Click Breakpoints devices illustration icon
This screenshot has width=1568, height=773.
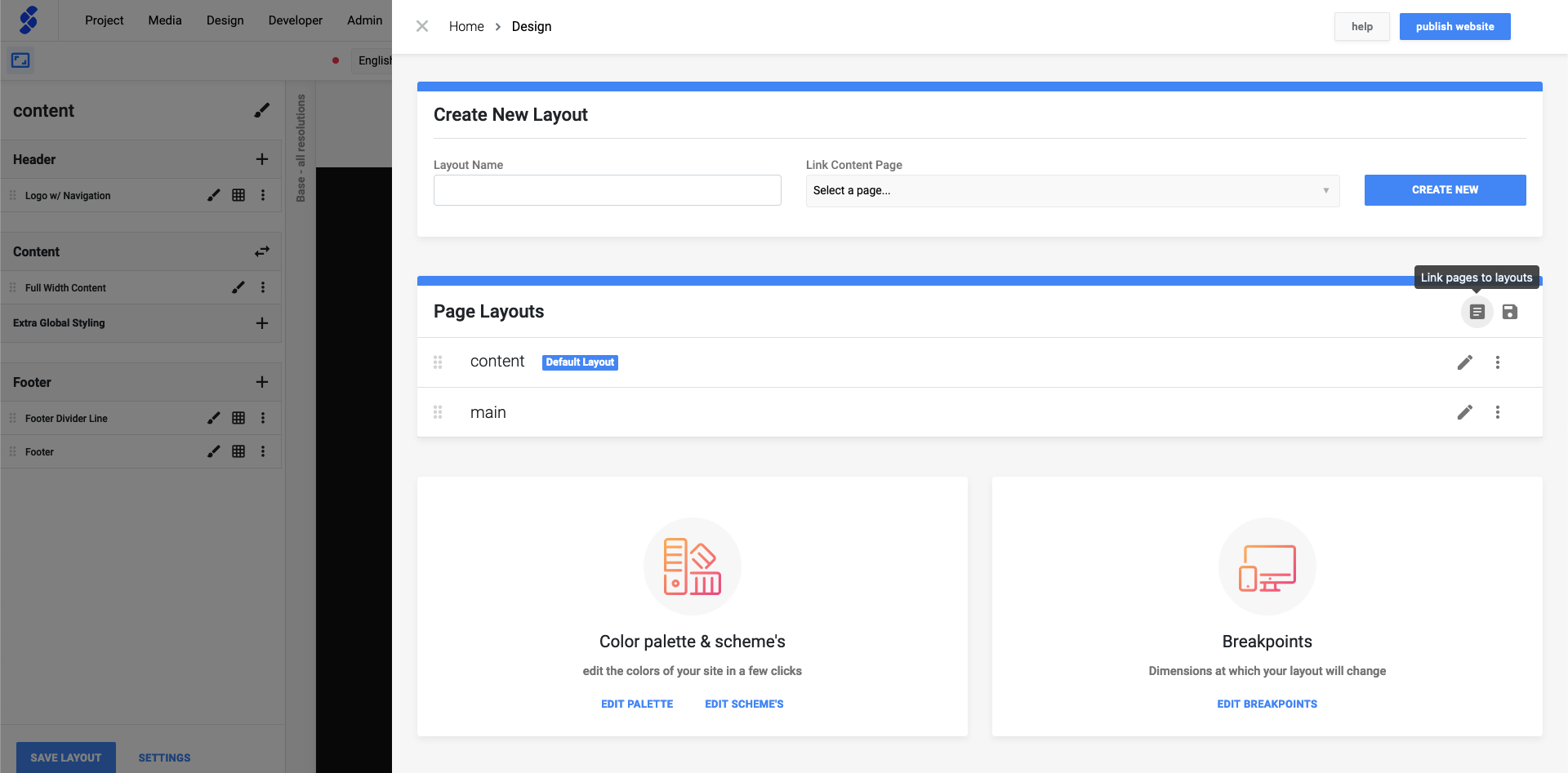(x=1267, y=566)
